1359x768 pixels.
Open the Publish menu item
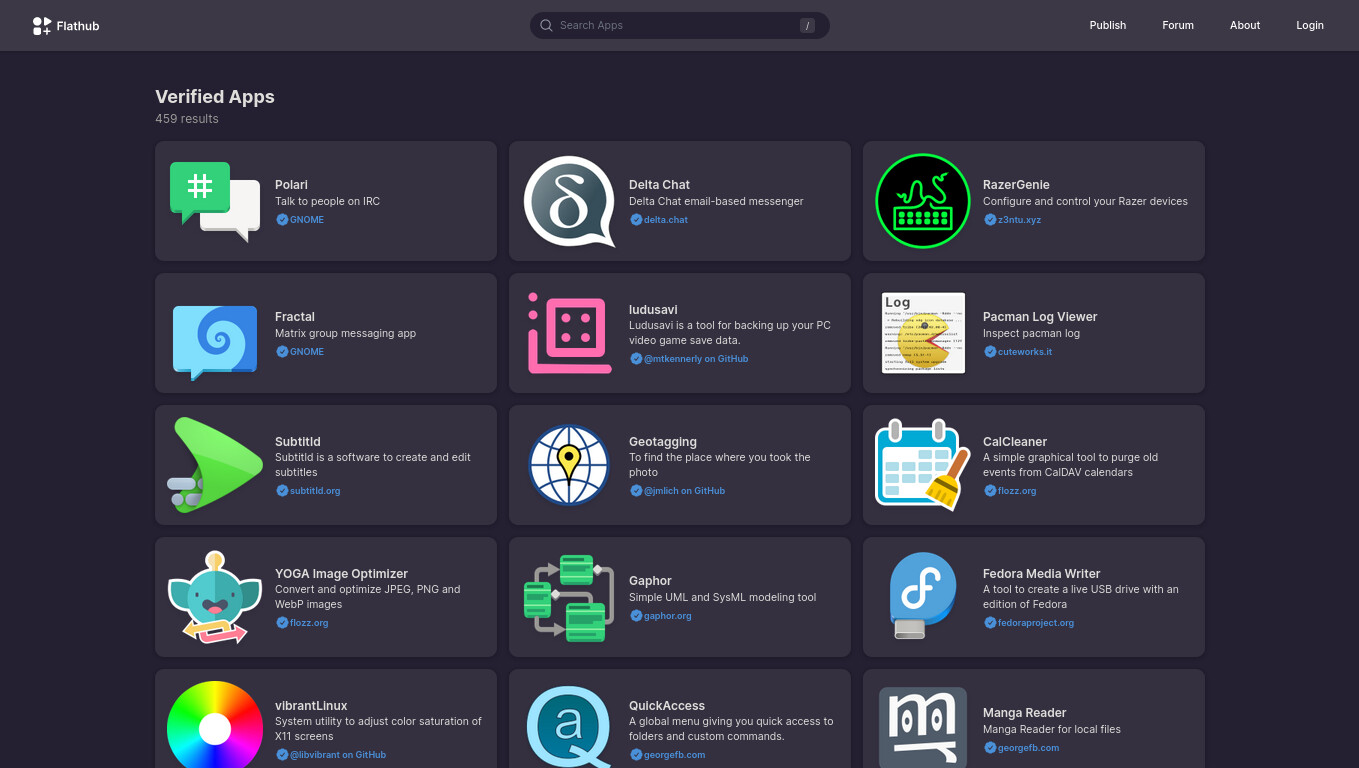[x=1107, y=26]
